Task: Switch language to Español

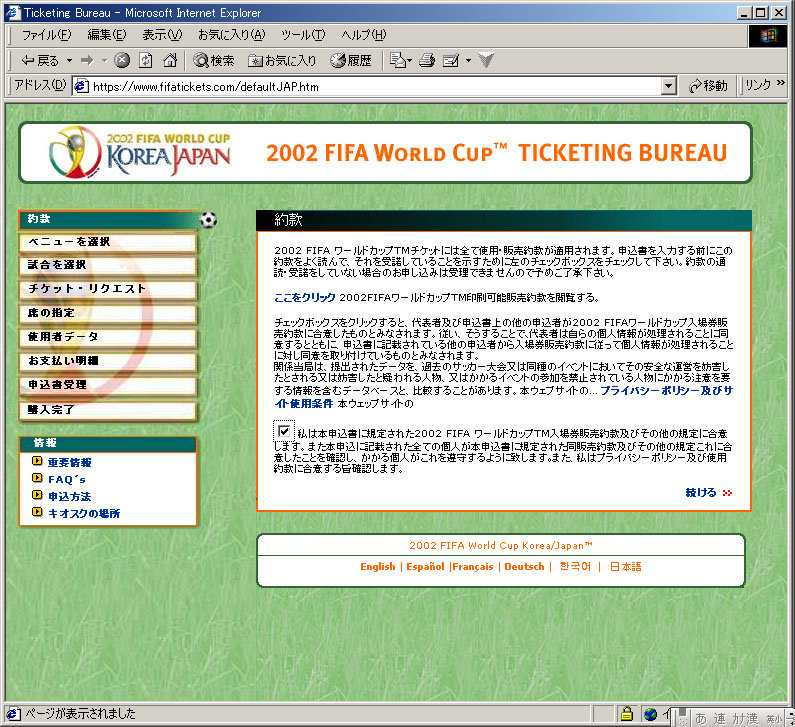Action: 425,567
